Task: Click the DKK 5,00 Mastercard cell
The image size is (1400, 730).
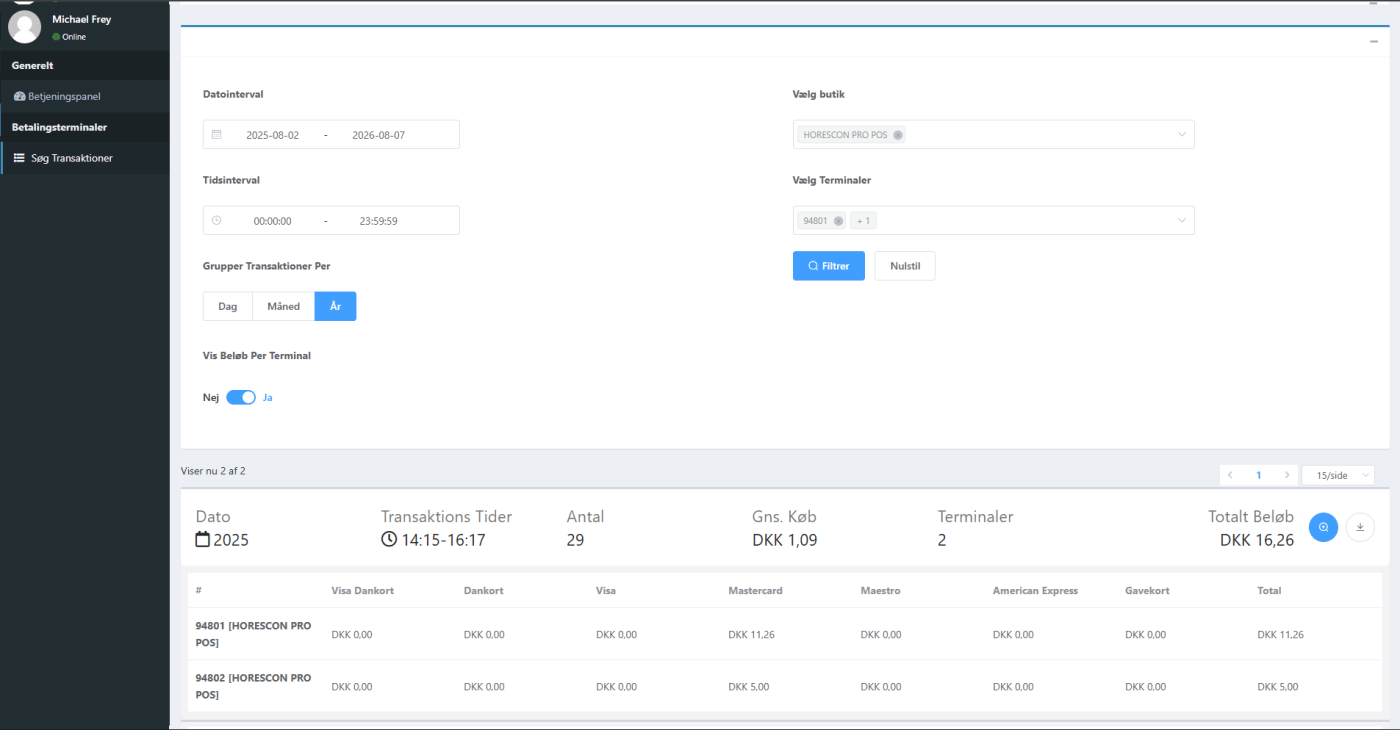Action: coord(748,687)
